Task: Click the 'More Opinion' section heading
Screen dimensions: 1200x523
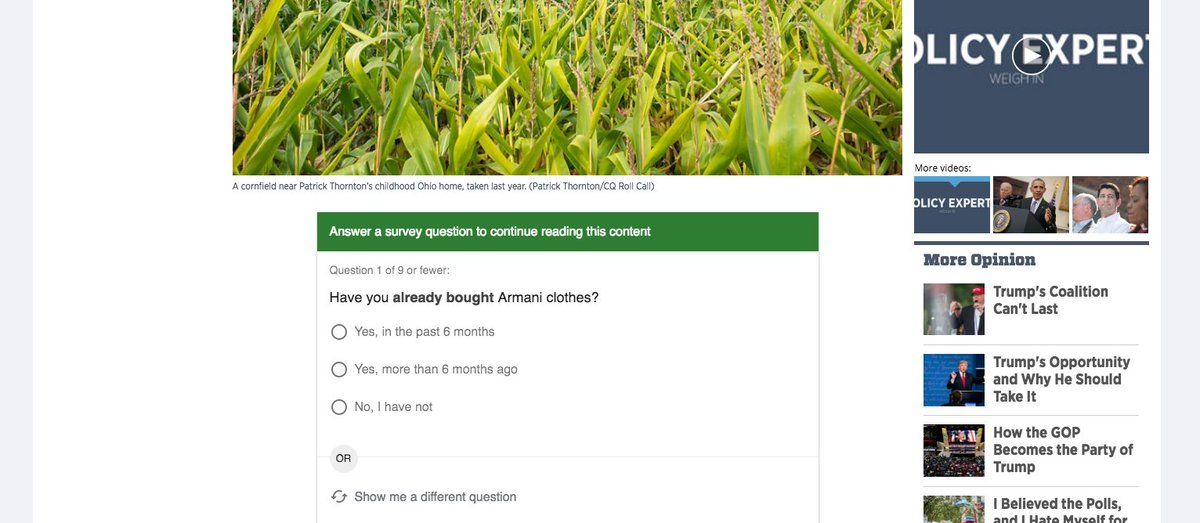Action: pyautogui.click(x=979, y=260)
